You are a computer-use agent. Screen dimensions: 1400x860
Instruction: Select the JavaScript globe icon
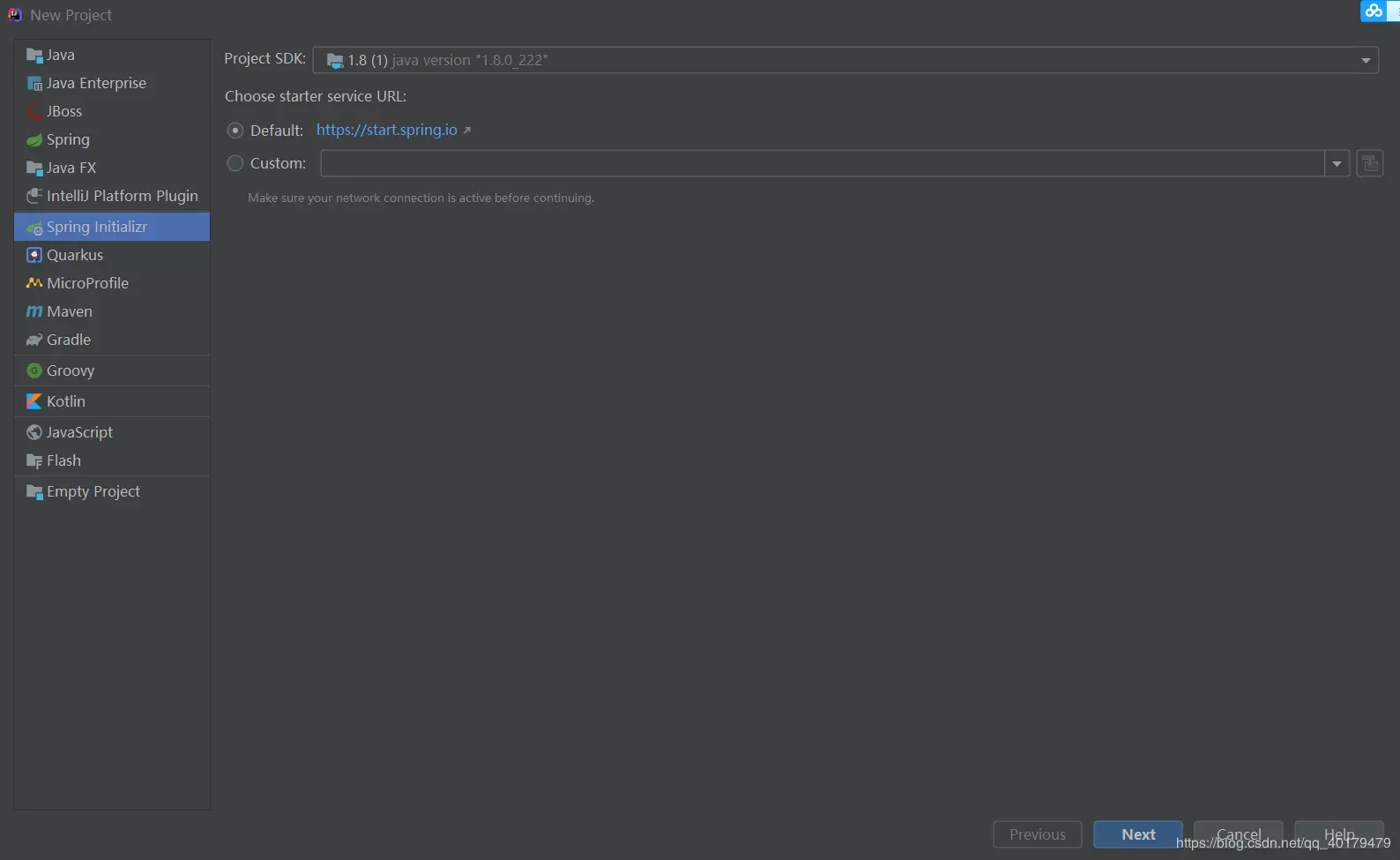tap(34, 432)
